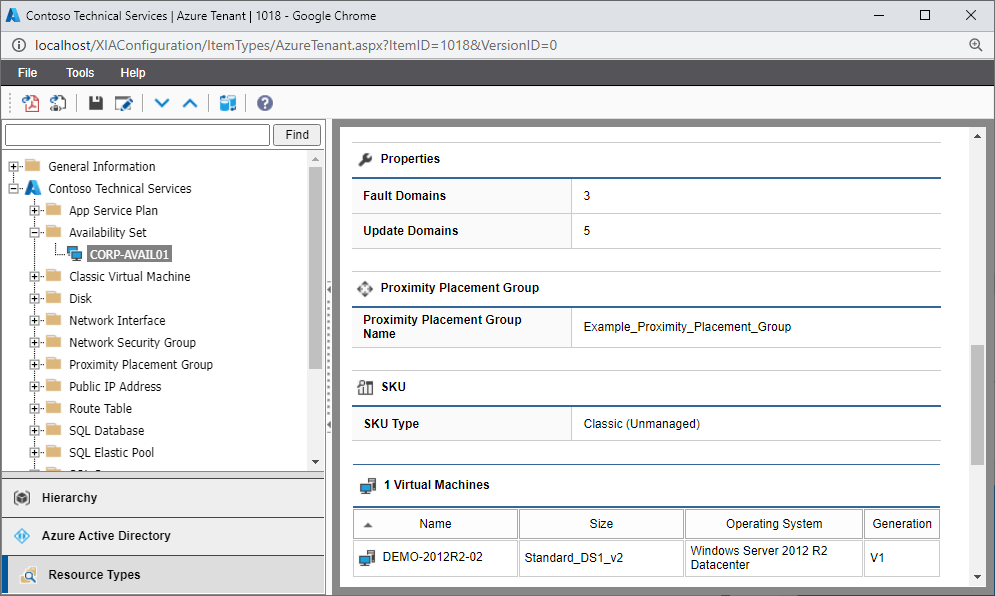The image size is (995, 596).
Task: Open the File menu
Action: click(x=27, y=72)
